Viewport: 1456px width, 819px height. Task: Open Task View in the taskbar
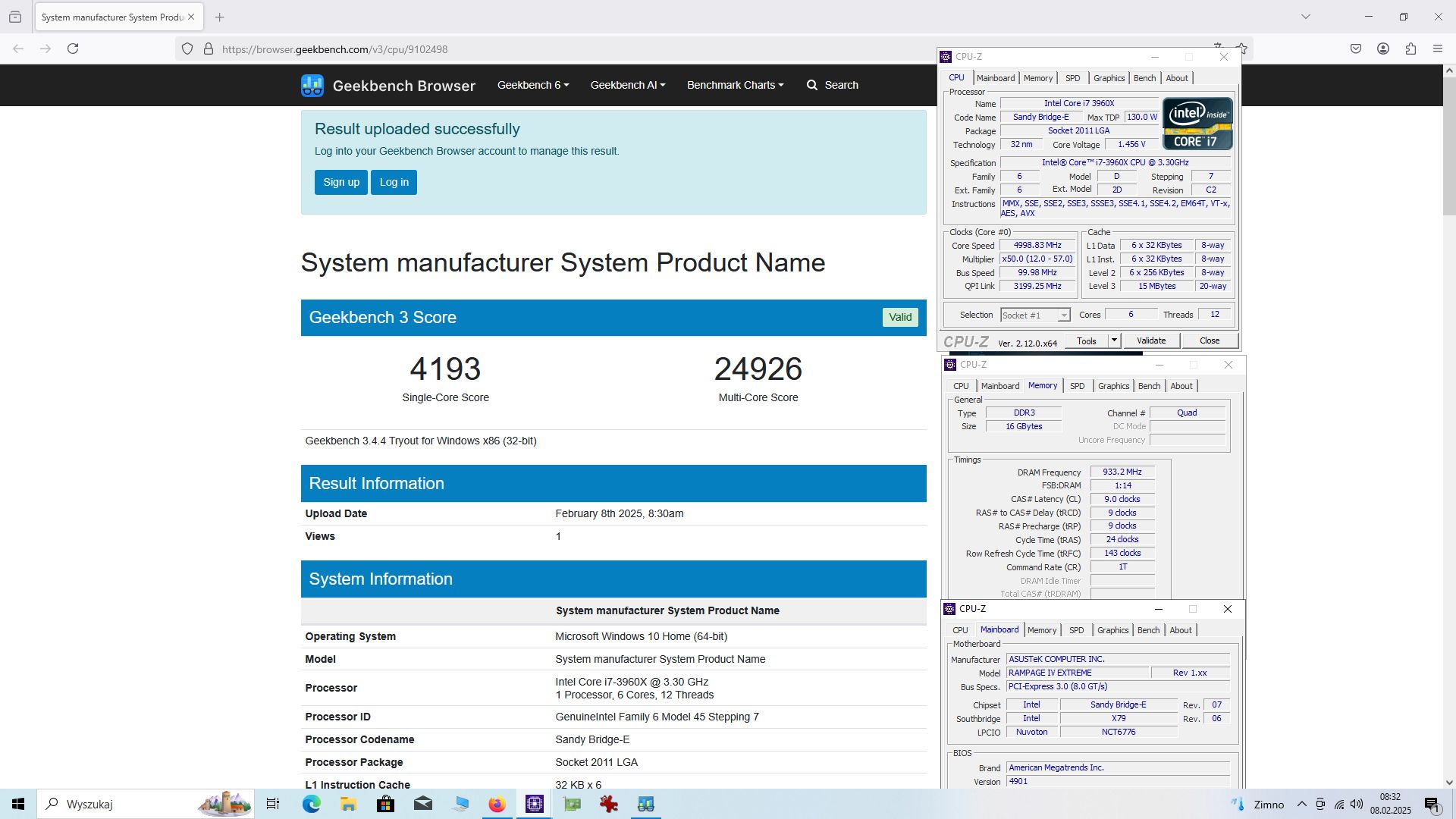273,804
